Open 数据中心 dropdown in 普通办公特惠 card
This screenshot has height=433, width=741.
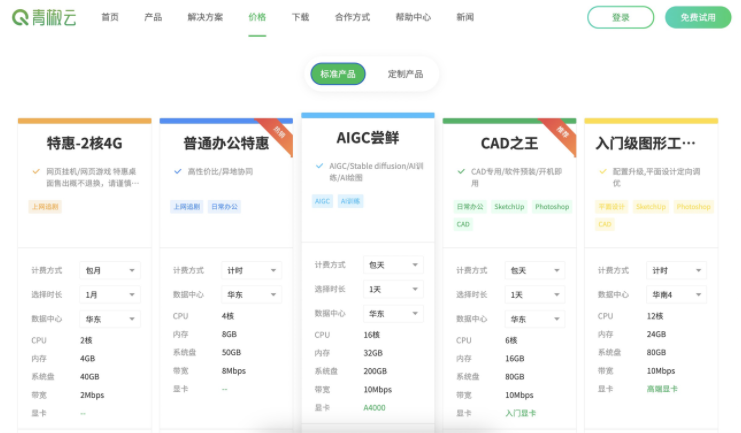point(251,294)
